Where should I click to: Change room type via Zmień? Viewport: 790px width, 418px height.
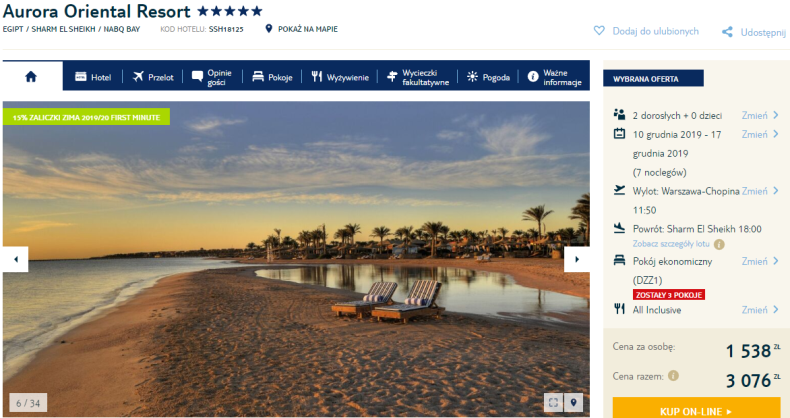point(760,261)
